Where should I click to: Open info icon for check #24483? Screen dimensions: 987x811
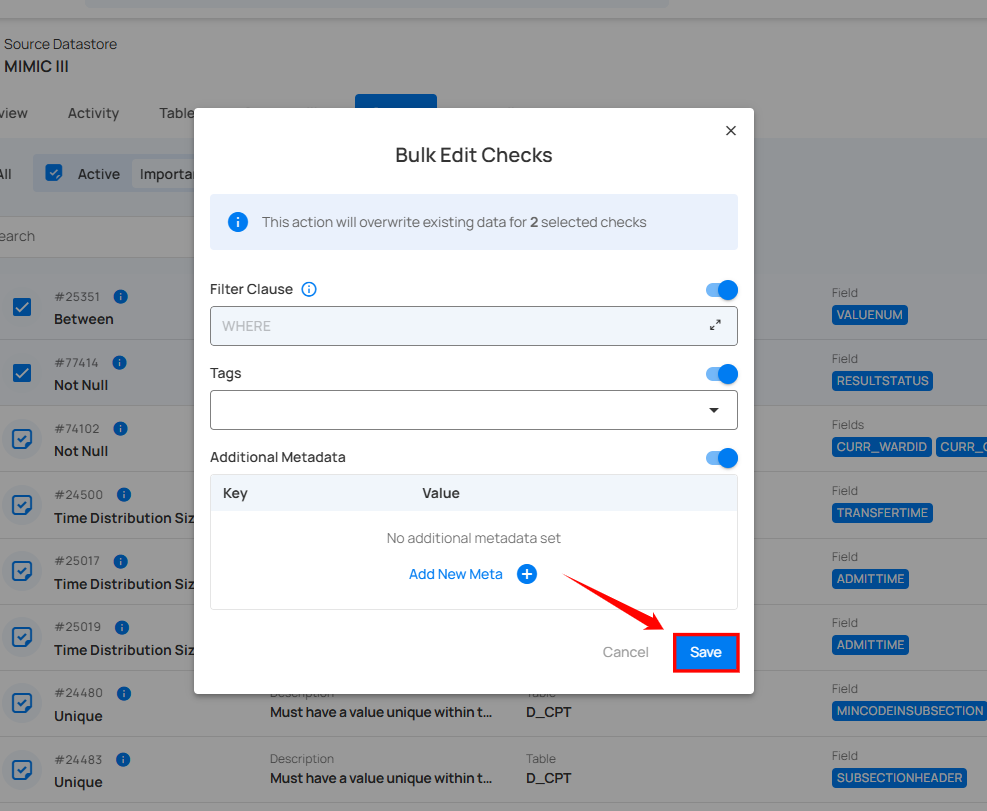click(123, 759)
